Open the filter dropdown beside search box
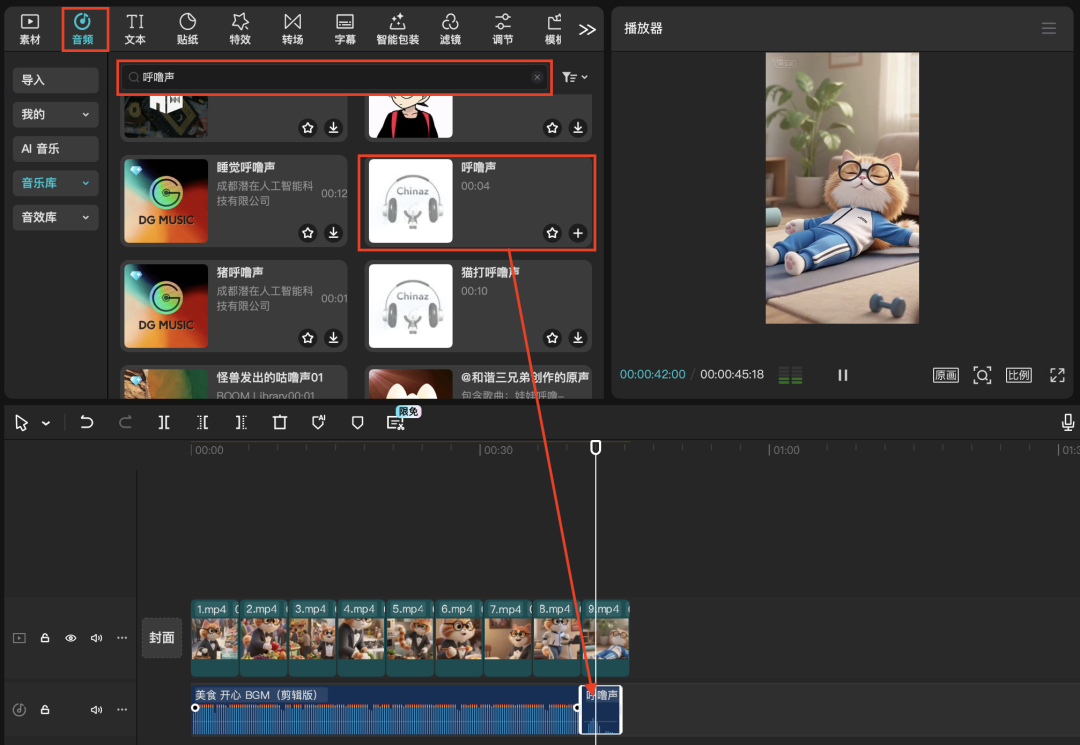Screen dimensions: 1080x745 click(574, 77)
